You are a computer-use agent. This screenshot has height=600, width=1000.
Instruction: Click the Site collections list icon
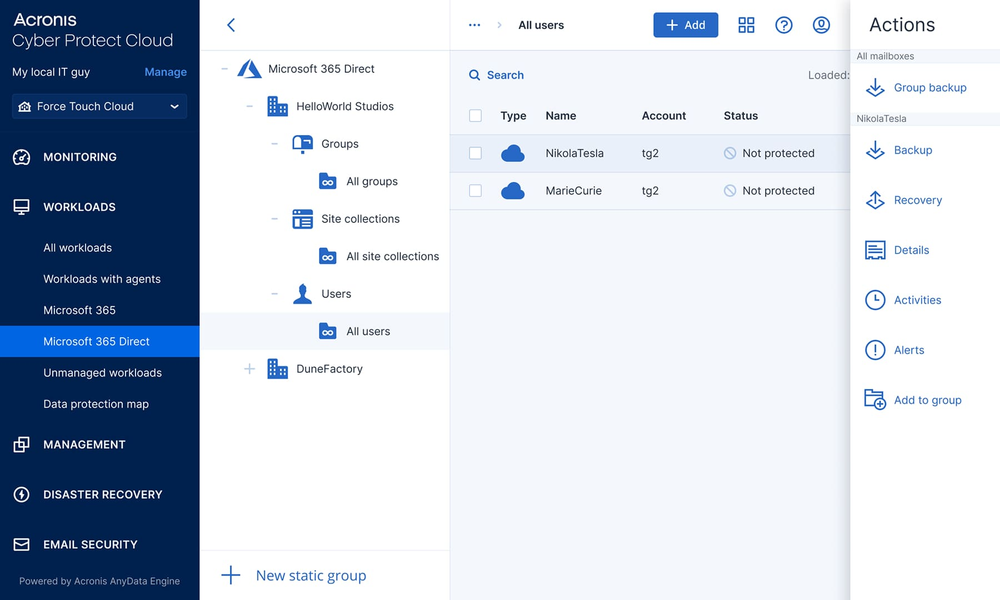point(302,219)
